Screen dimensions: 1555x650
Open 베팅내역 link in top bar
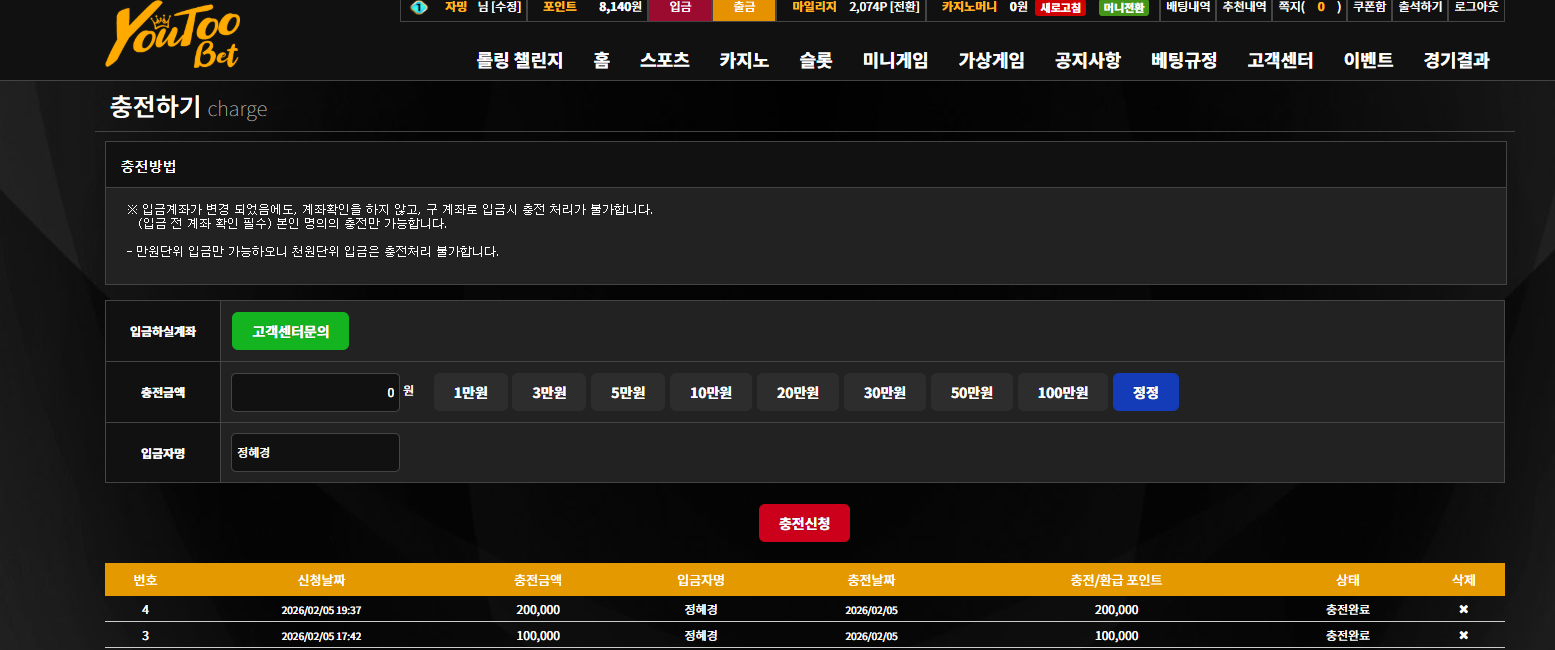(1188, 7)
